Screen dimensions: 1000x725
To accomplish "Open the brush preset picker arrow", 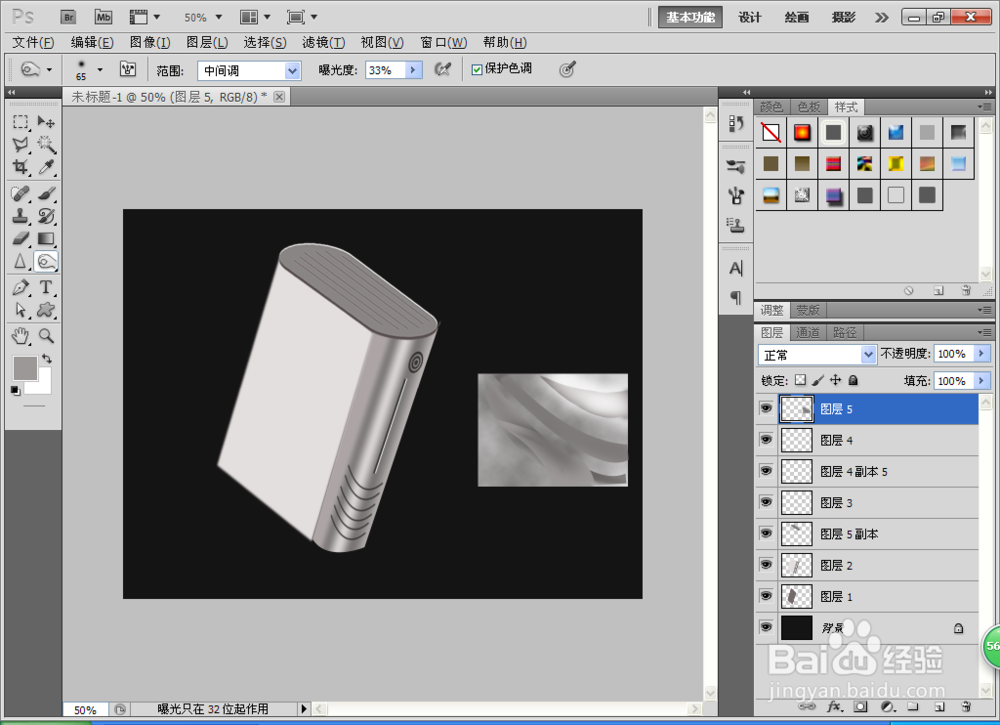I will pos(99,69).
